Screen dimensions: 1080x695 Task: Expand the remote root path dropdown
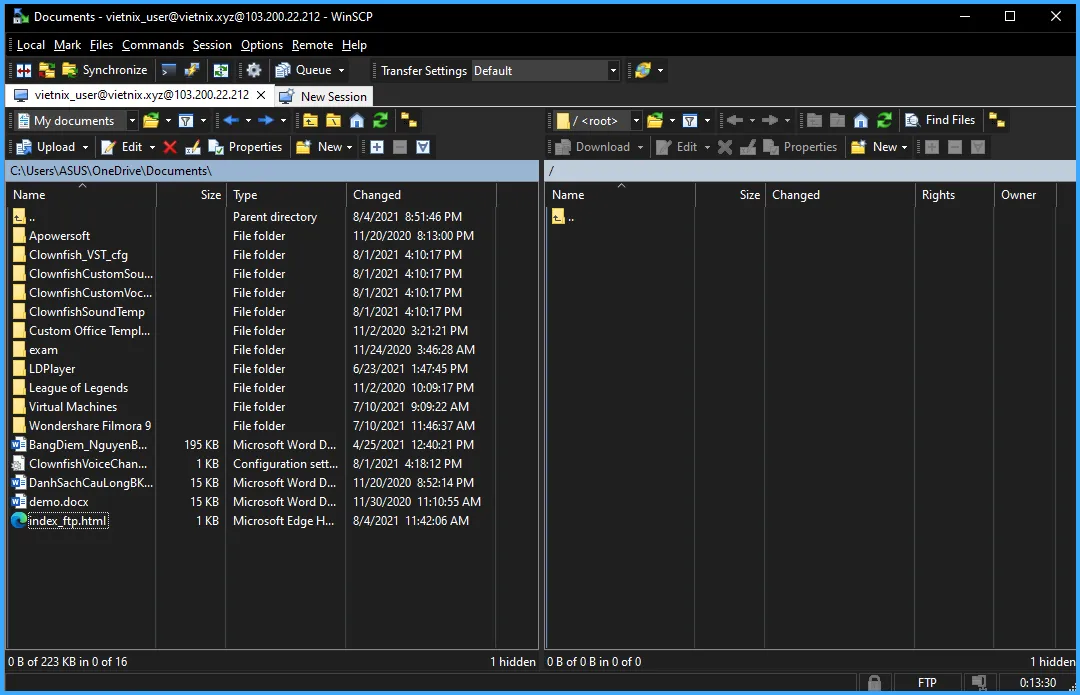tap(636, 121)
